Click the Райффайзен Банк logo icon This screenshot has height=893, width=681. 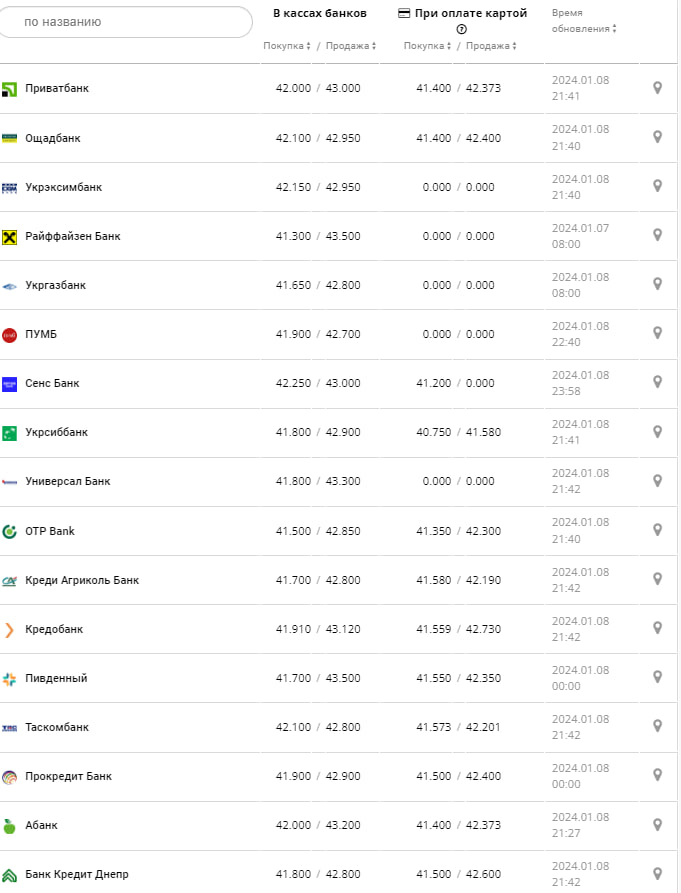point(10,236)
